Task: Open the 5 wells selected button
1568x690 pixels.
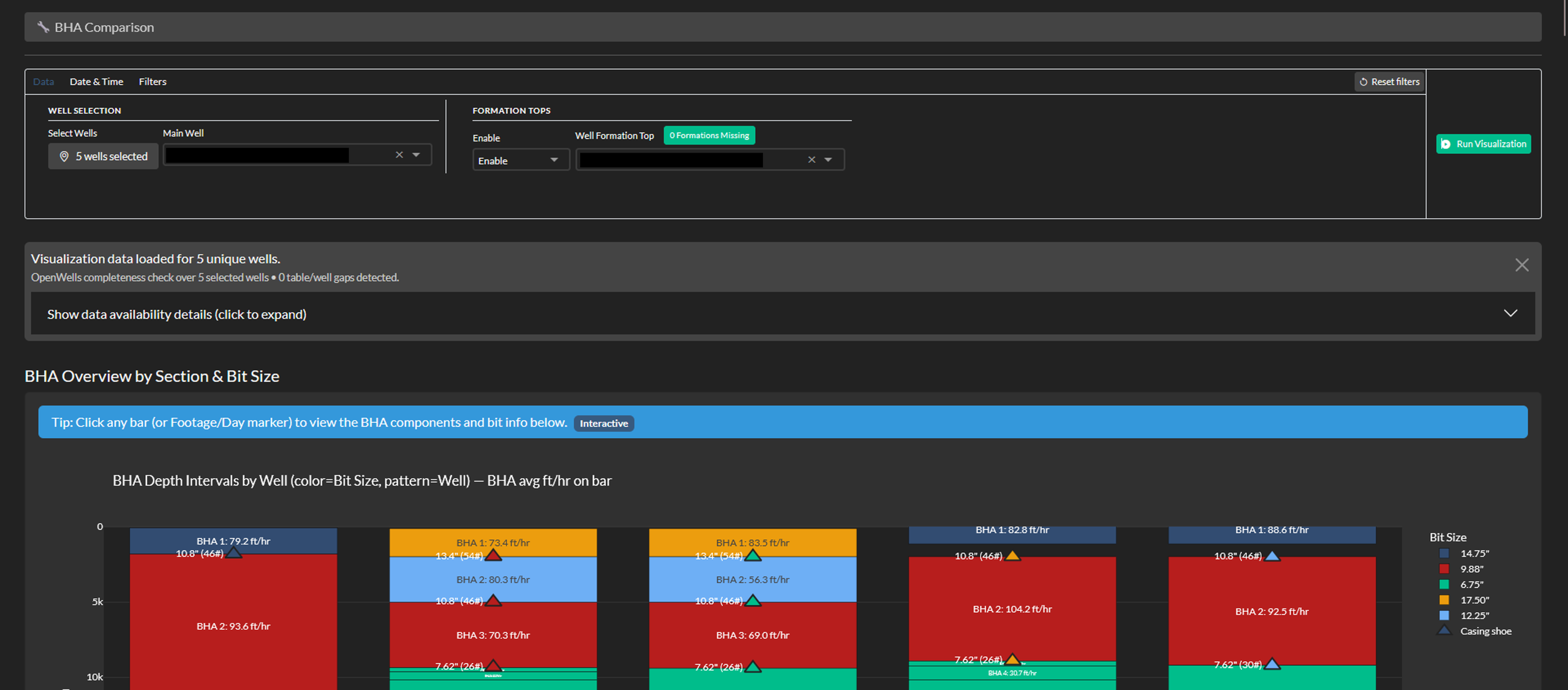Action: point(104,156)
